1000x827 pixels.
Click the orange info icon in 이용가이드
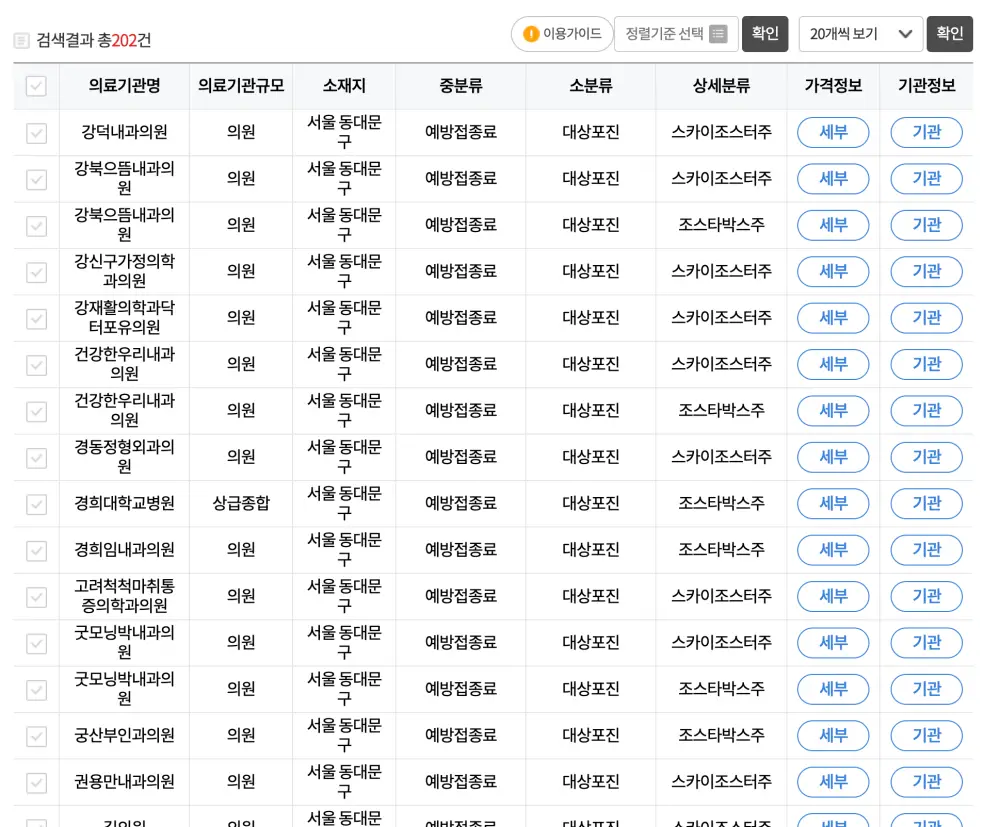point(531,34)
